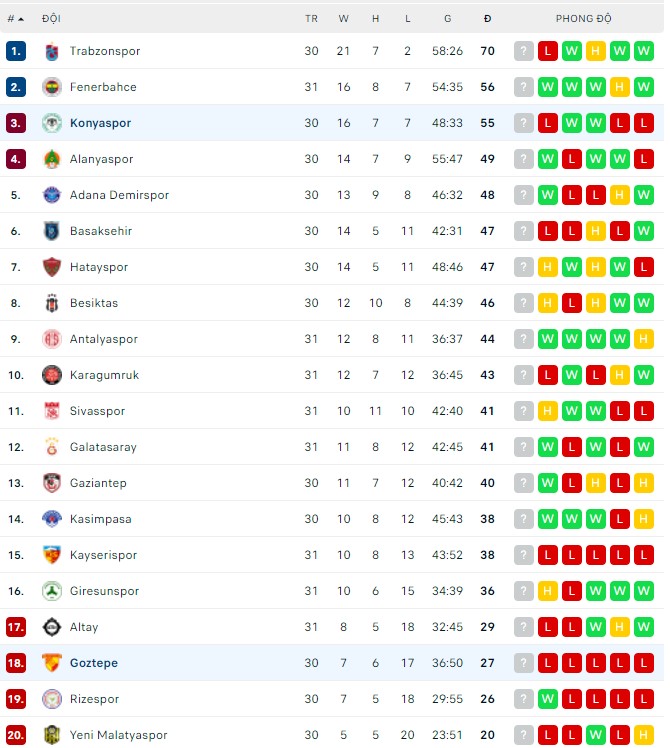
Task: Open the Yeni Malatyaspor team link
Action: pyautogui.click(x=118, y=735)
